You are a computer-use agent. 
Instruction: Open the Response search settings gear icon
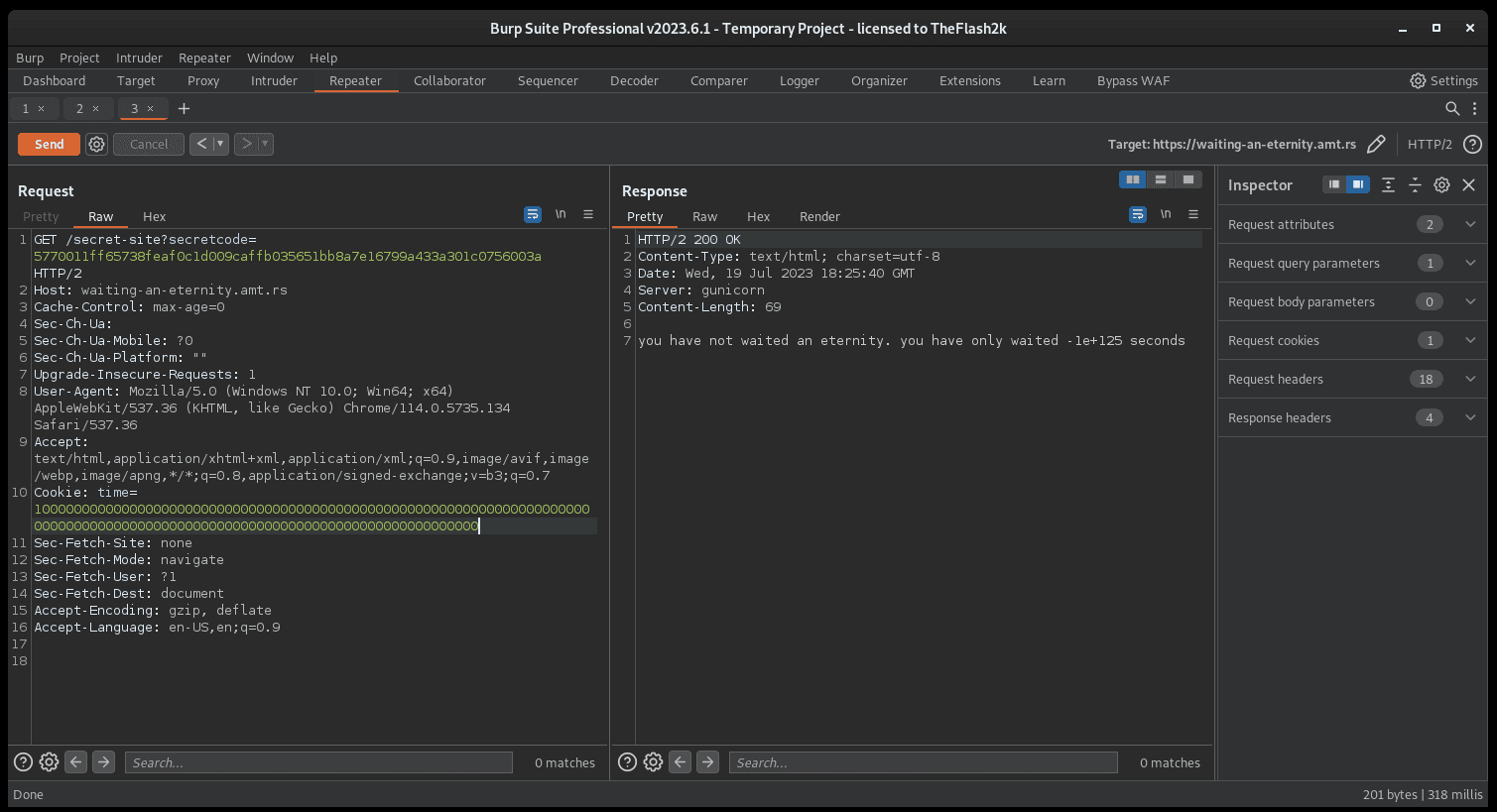click(653, 762)
